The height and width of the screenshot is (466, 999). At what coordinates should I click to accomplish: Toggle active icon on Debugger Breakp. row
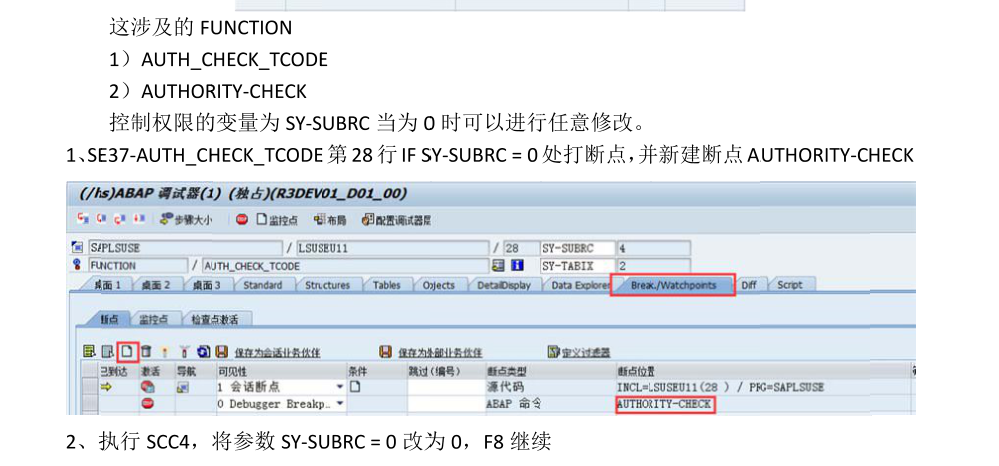147,404
